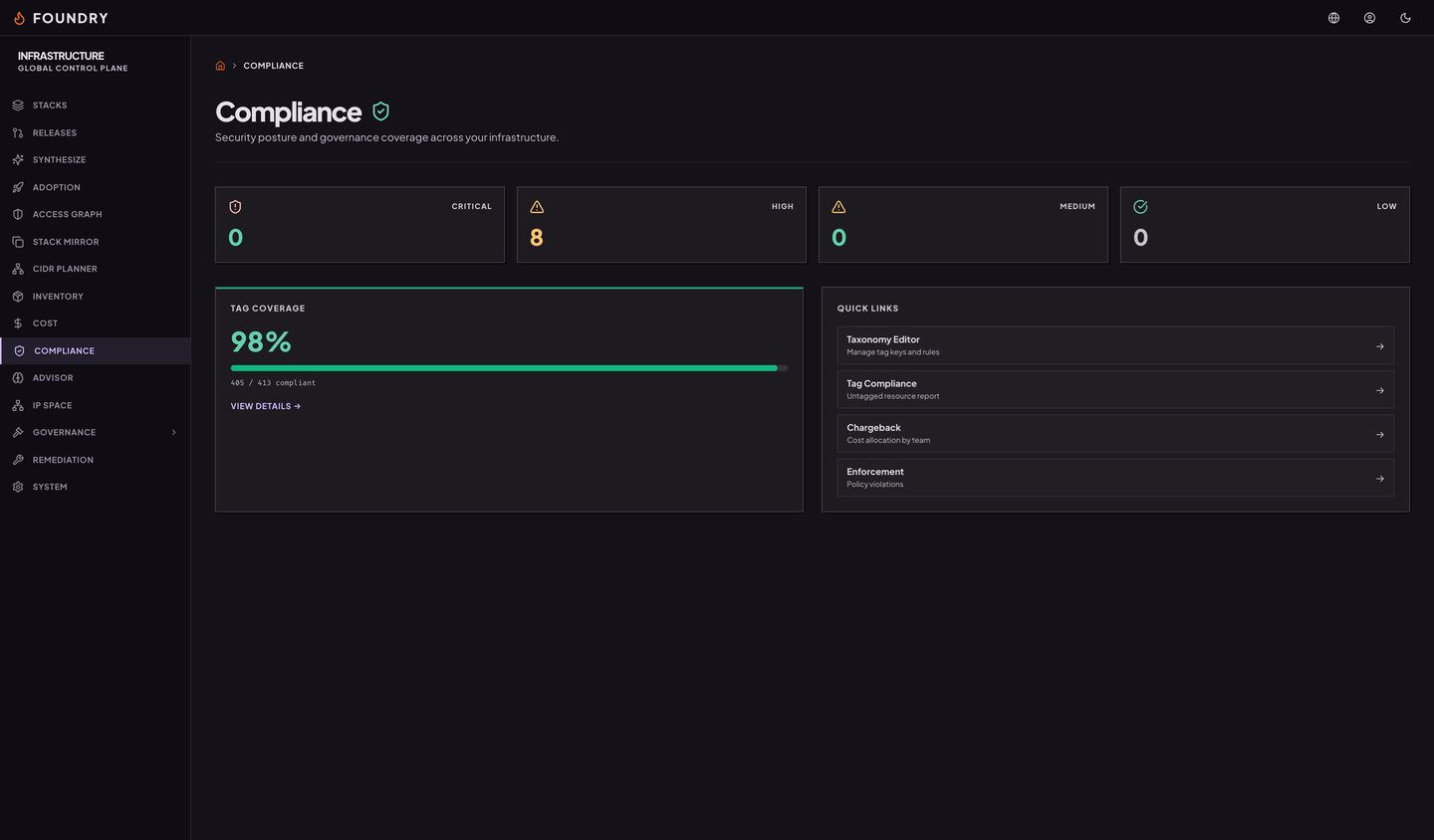Click the Inventory box icon in sidebar
This screenshot has width=1434, height=840.
point(18,297)
